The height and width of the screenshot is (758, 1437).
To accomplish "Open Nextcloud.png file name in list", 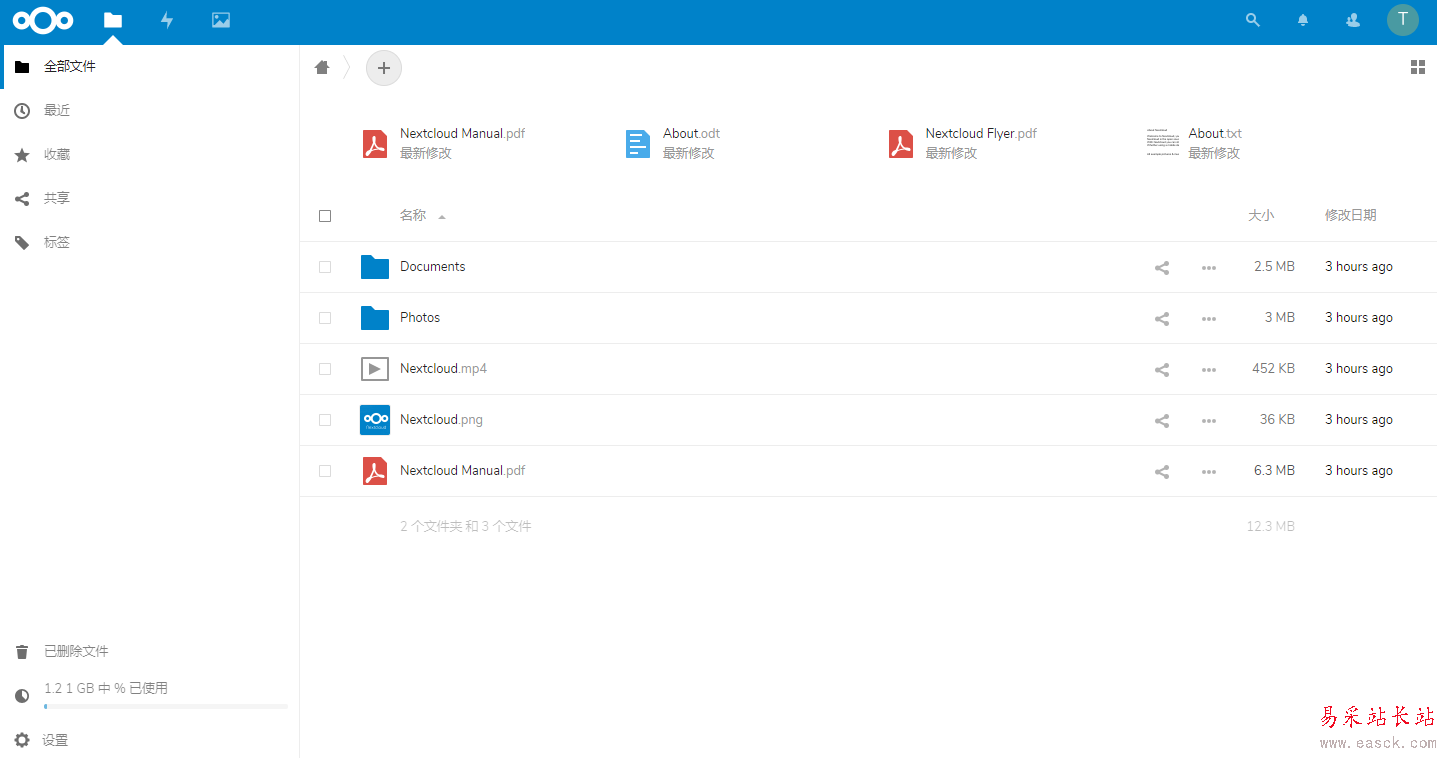I will pyautogui.click(x=442, y=420).
